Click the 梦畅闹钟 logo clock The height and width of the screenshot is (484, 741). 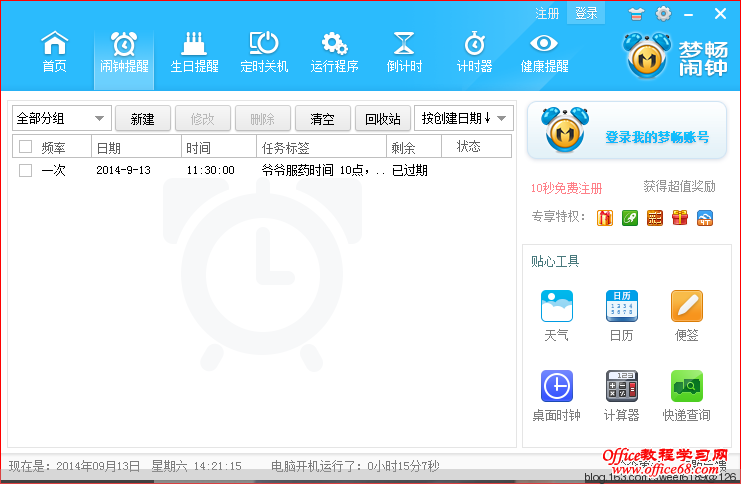(x=646, y=55)
